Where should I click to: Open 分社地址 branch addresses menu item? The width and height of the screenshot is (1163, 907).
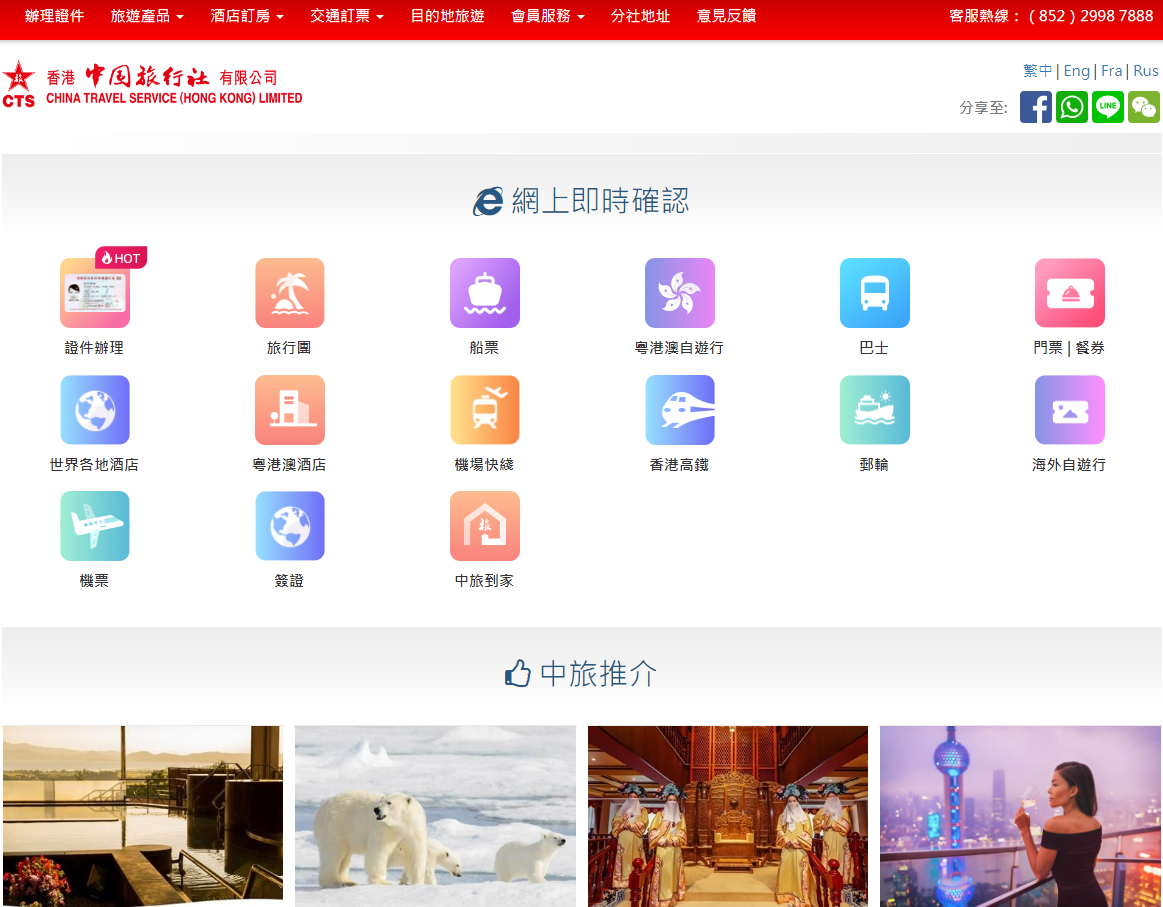pos(641,16)
